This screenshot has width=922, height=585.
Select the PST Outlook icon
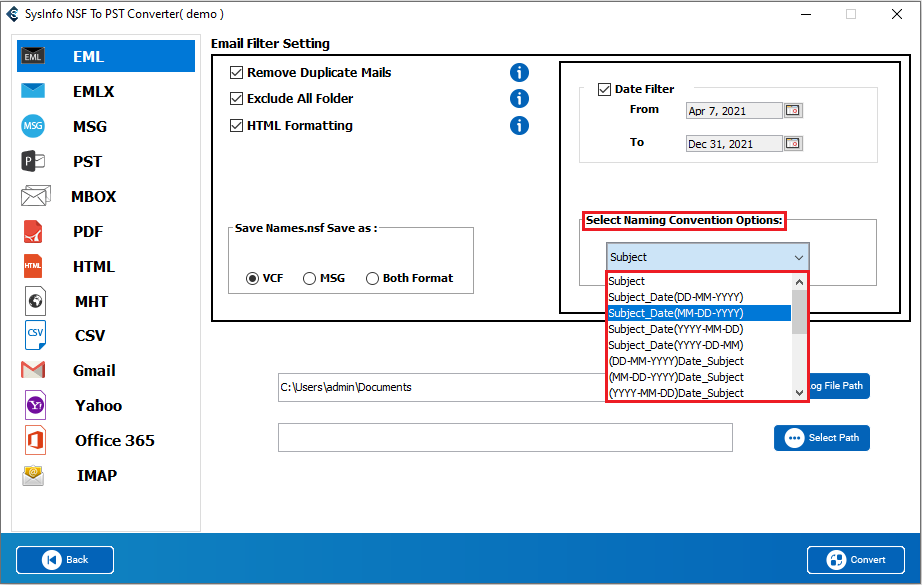33,161
